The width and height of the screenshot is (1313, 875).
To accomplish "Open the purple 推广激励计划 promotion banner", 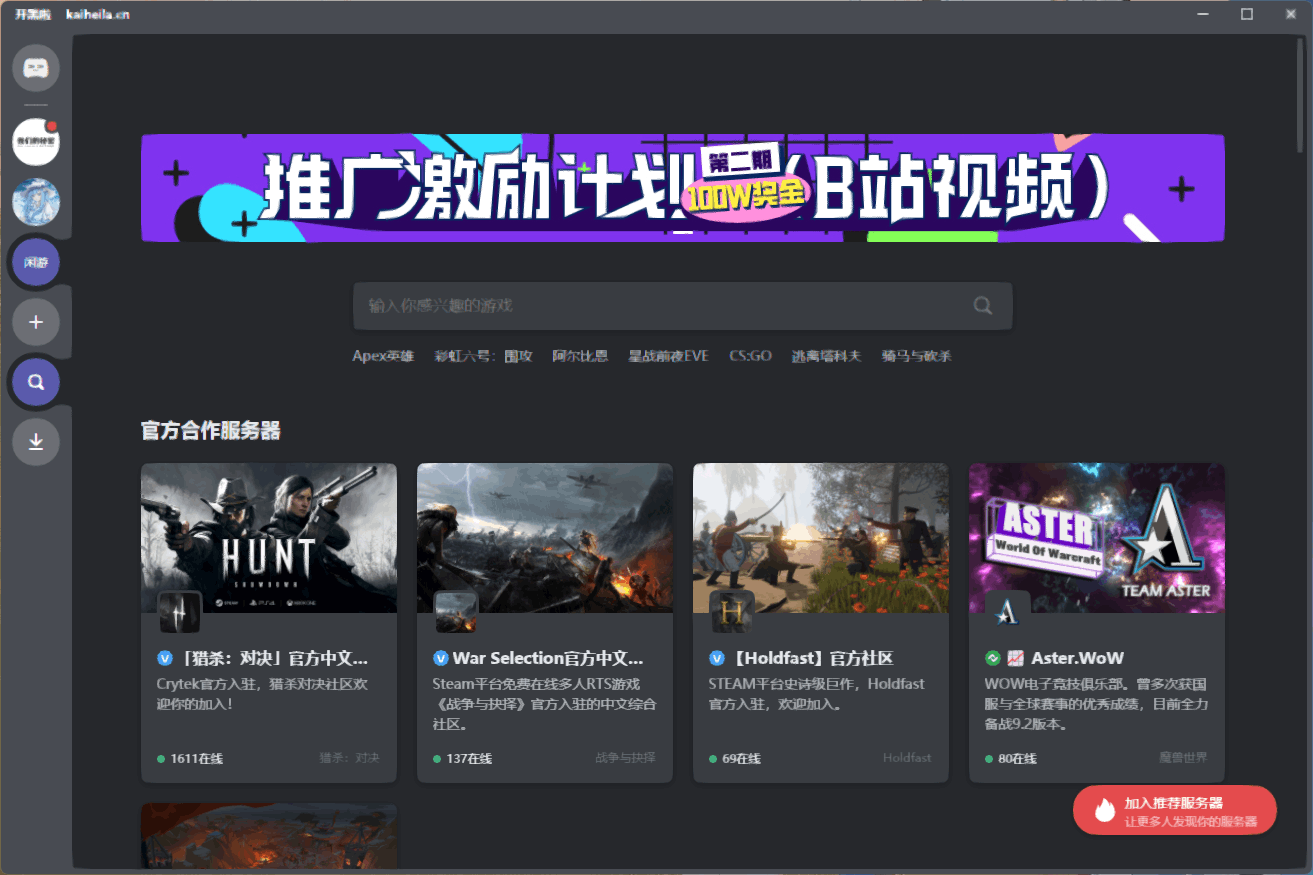I will pyautogui.click(x=683, y=188).
